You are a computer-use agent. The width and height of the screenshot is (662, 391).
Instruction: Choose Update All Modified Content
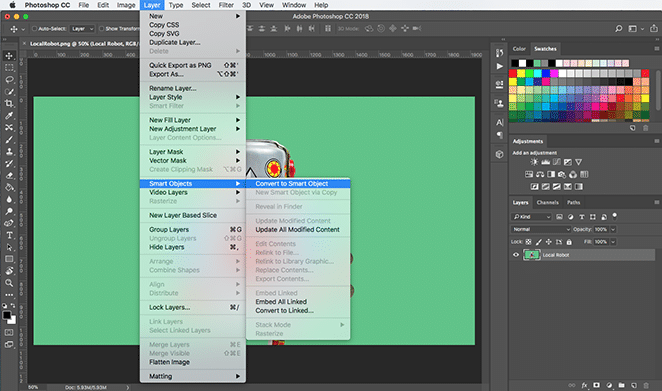click(298, 229)
